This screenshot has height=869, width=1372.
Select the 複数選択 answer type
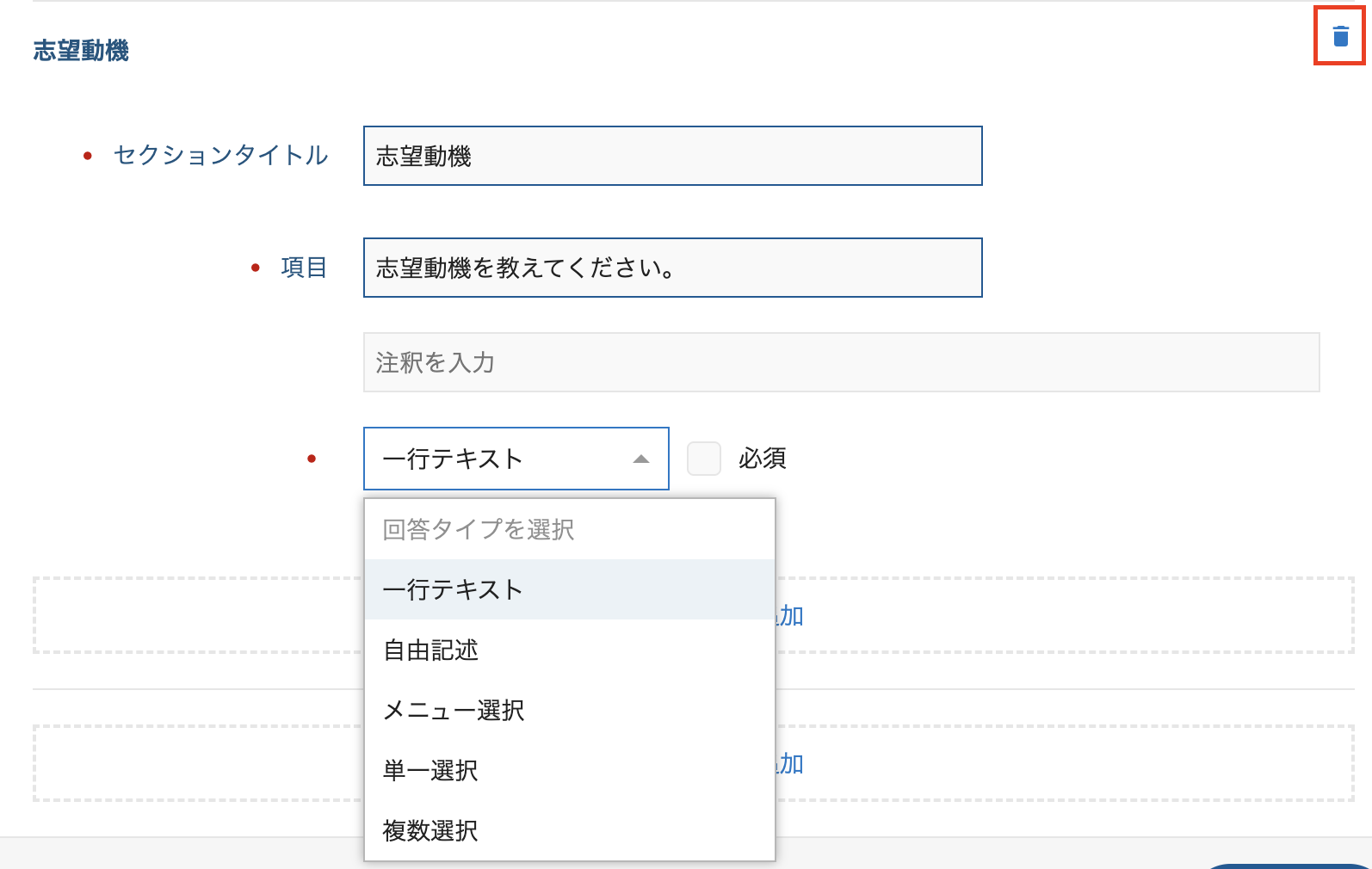430,831
